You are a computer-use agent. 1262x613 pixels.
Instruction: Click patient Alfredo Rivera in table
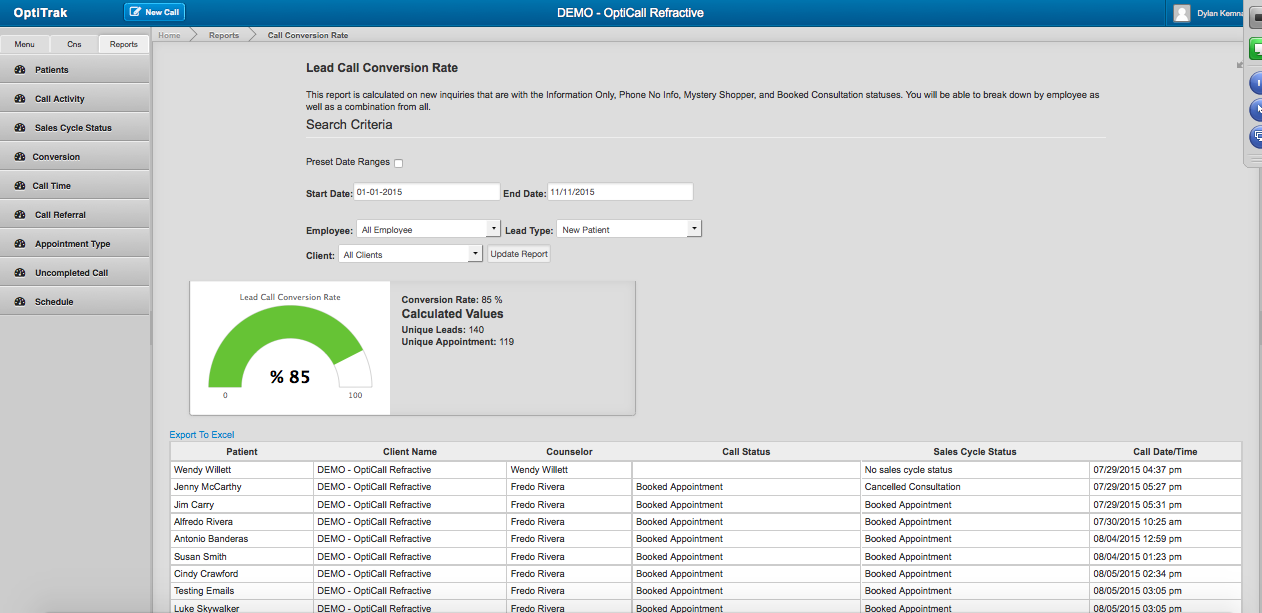[204, 522]
